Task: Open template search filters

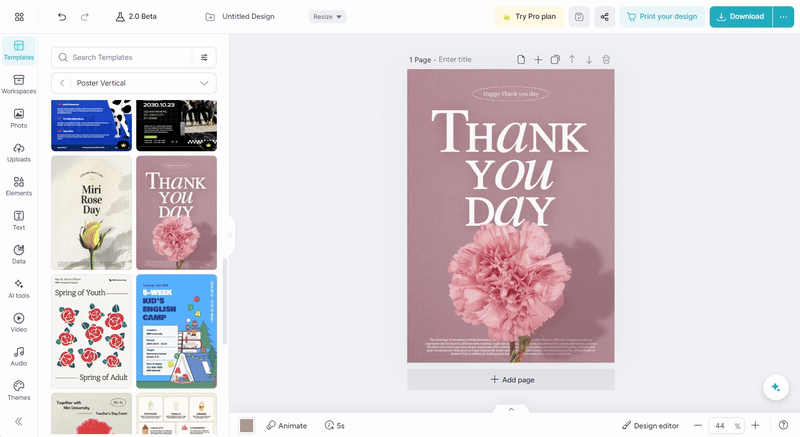Action: tap(204, 58)
